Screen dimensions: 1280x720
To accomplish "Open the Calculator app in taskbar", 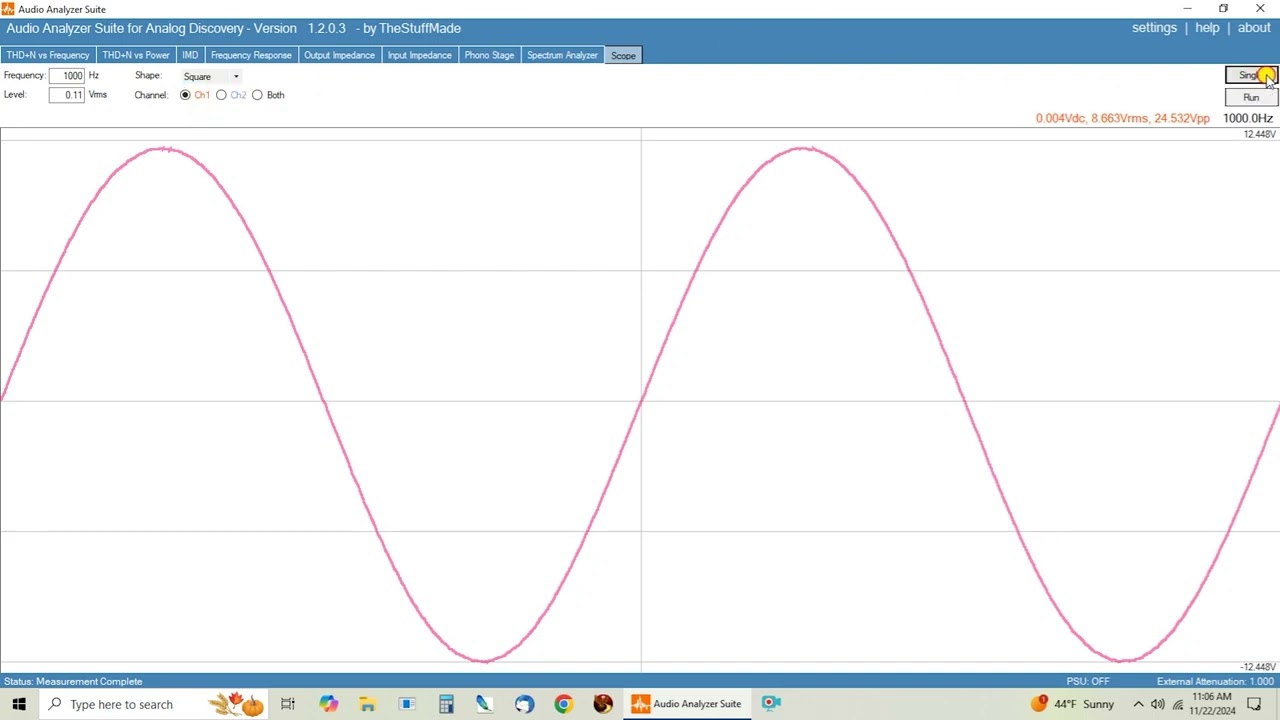I will 446,704.
